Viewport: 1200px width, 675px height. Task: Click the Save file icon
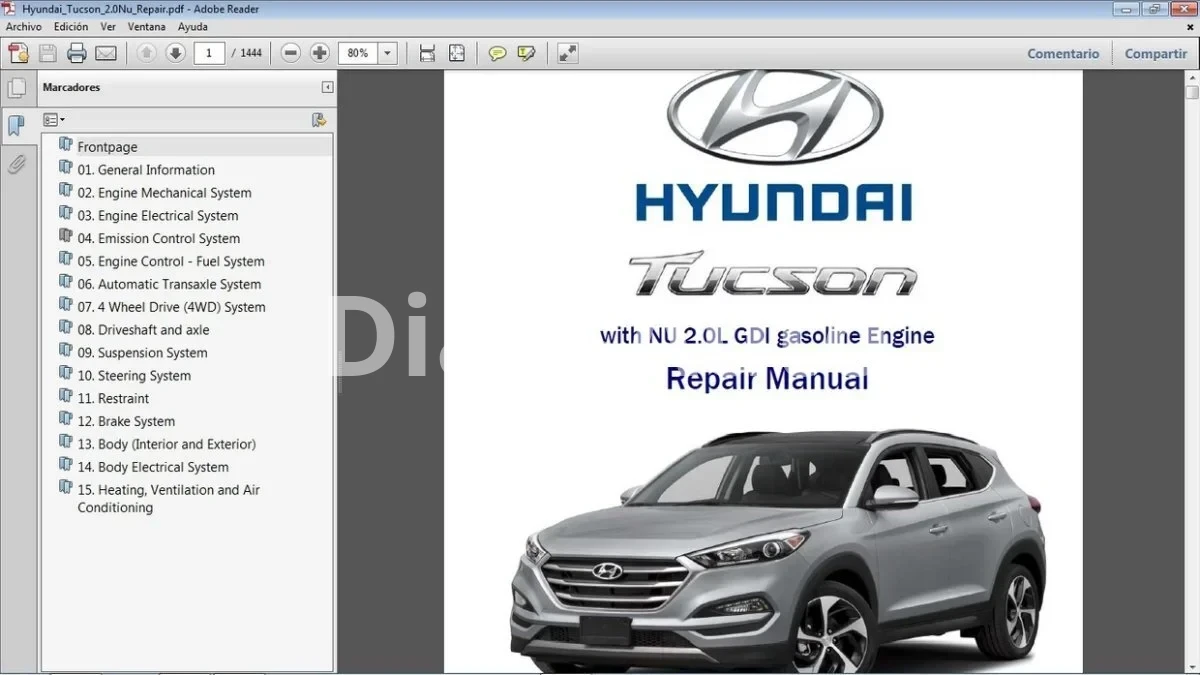coord(47,53)
